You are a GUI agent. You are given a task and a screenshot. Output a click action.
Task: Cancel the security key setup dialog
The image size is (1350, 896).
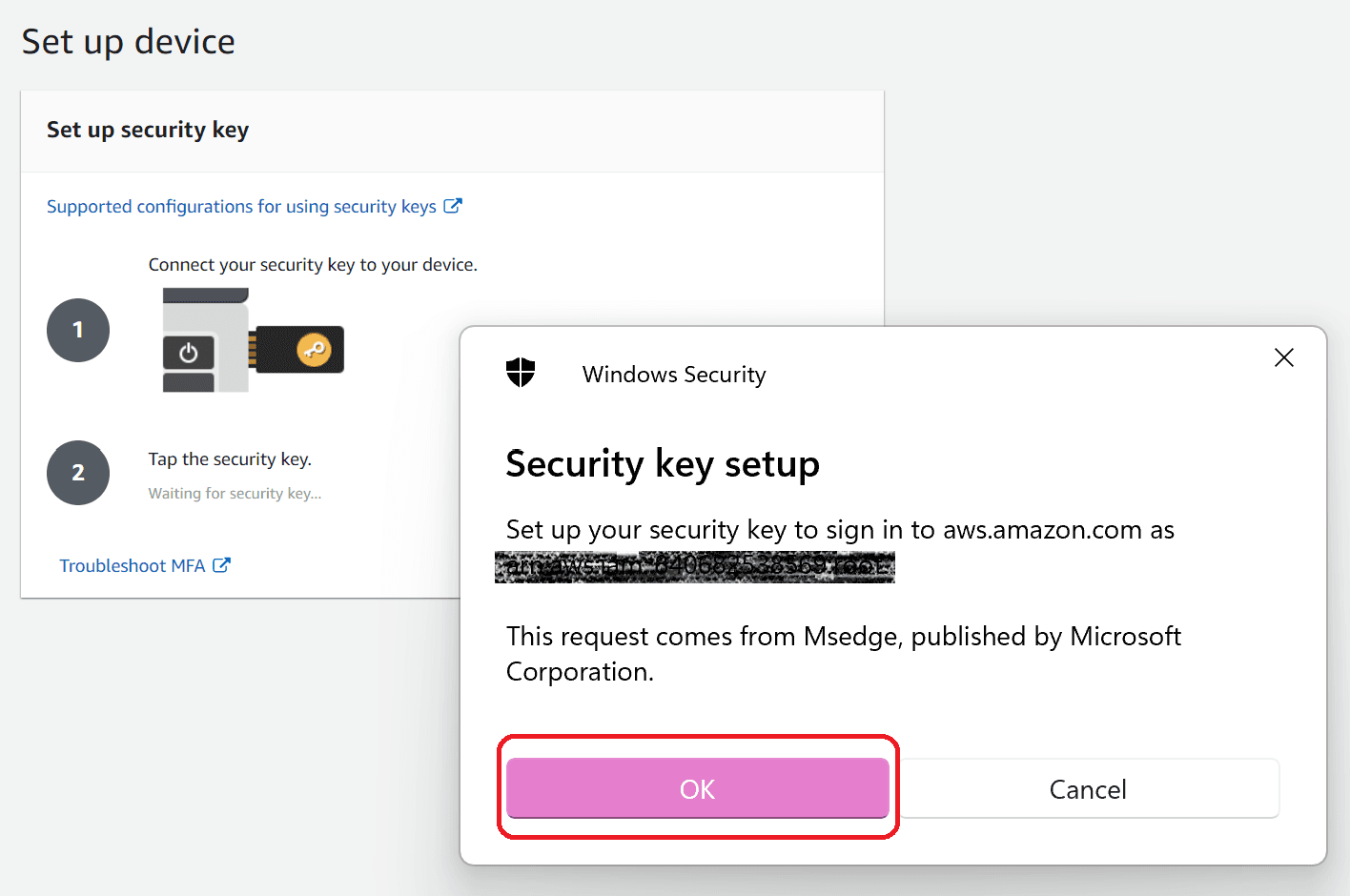tap(1088, 788)
